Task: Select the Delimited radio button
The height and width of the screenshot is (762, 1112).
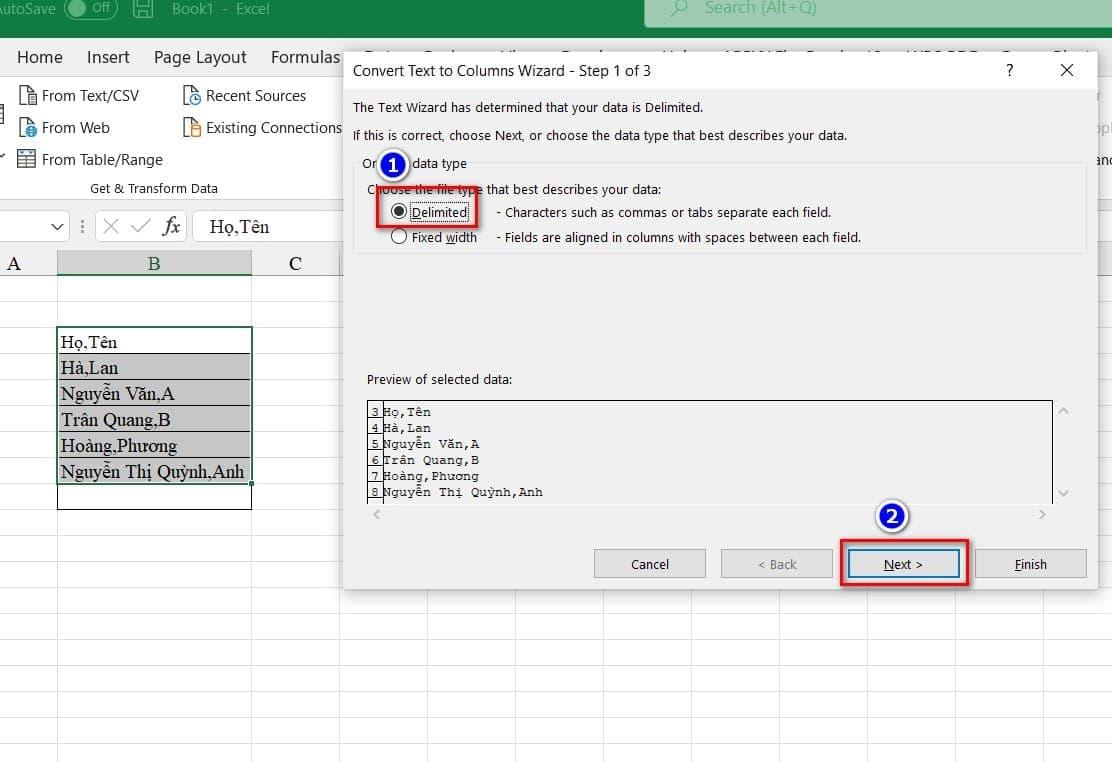Action: (400, 212)
